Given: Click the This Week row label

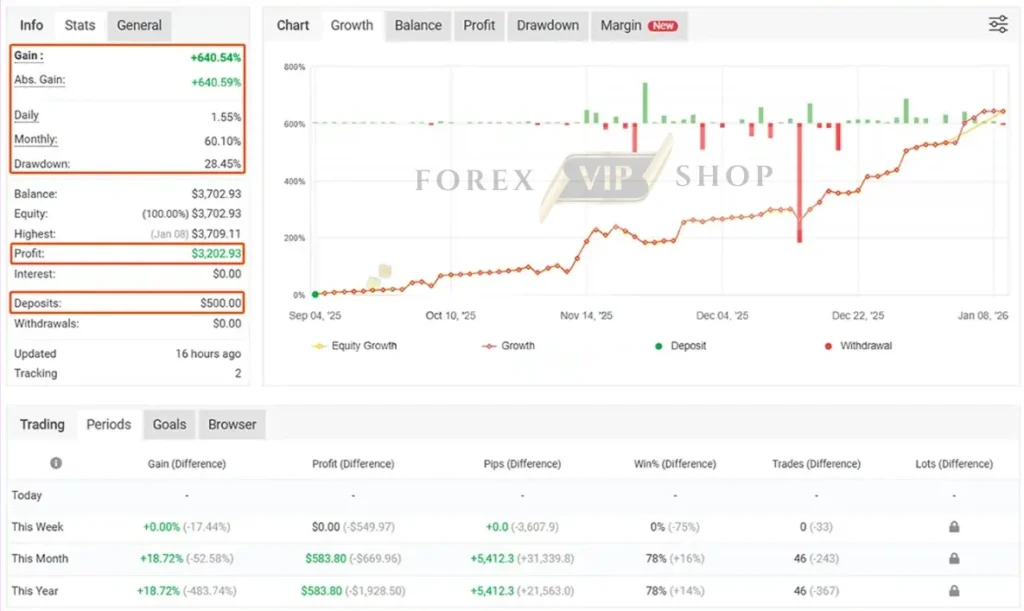Looking at the screenshot, I should click(37, 527).
